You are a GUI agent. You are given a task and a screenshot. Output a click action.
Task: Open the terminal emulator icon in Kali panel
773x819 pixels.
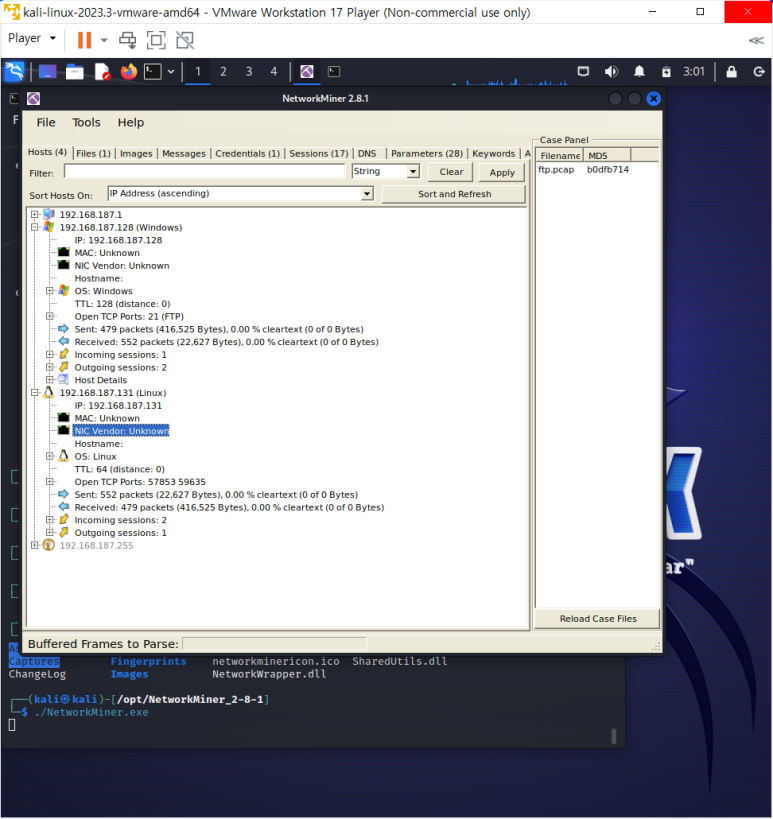click(x=153, y=72)
